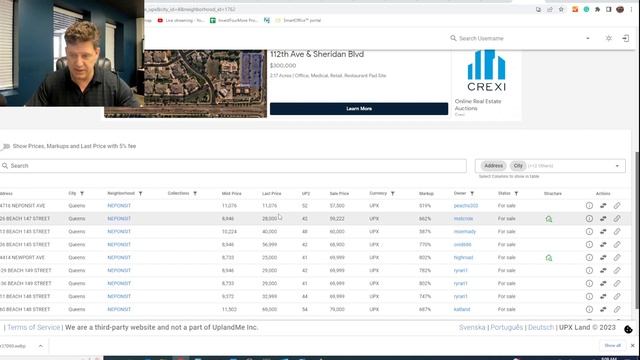Open filter for Currency column
The height and width of the screenshot is (360, 640).
393,193
